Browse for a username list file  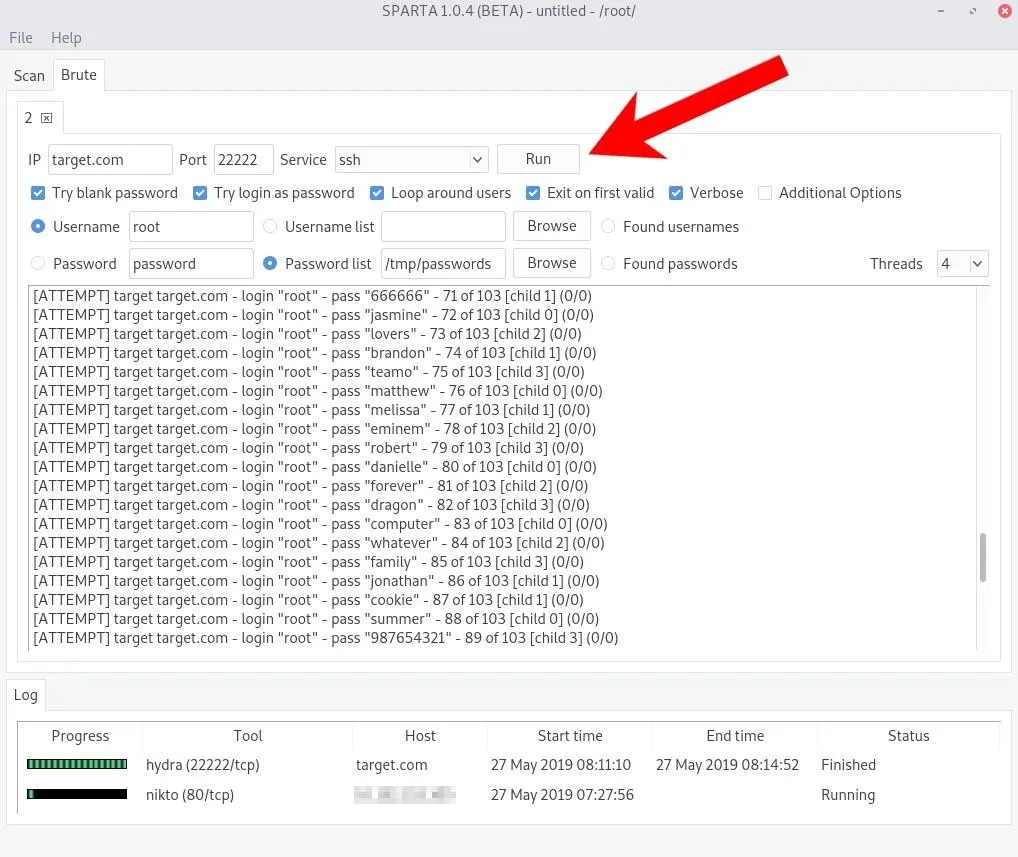click(x=552, y=226)
